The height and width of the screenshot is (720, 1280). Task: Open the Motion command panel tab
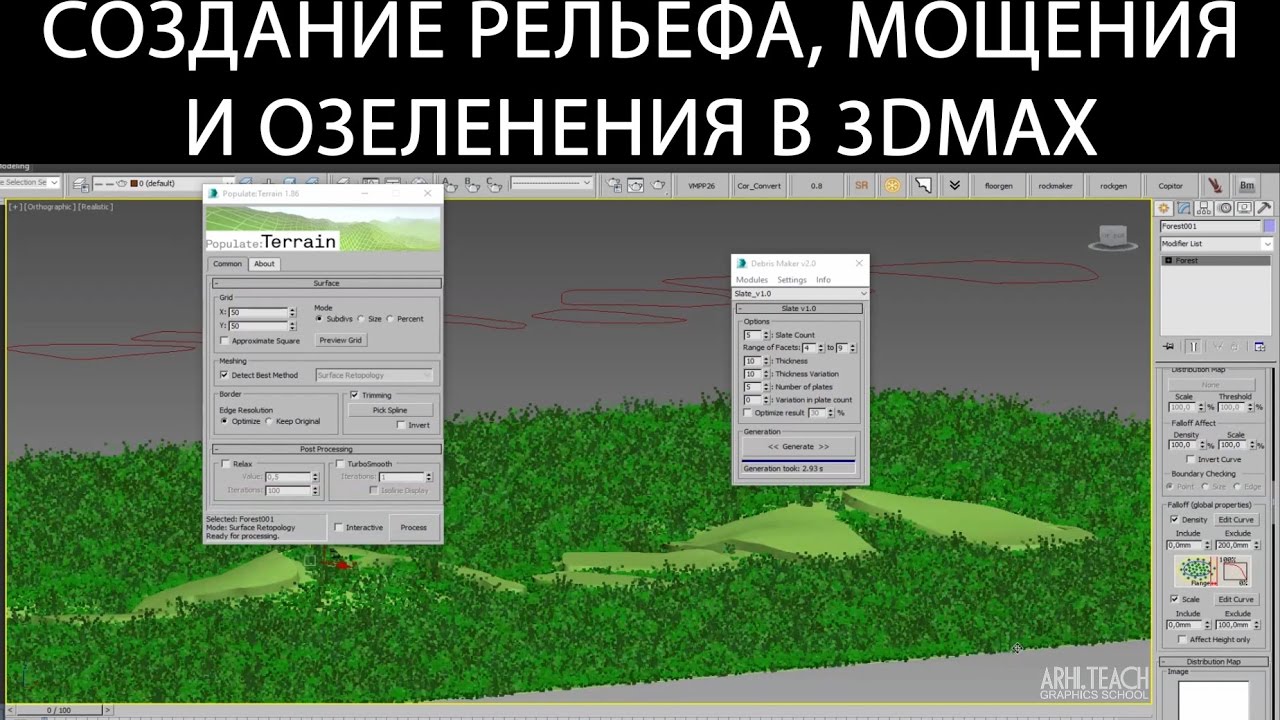1224,208
